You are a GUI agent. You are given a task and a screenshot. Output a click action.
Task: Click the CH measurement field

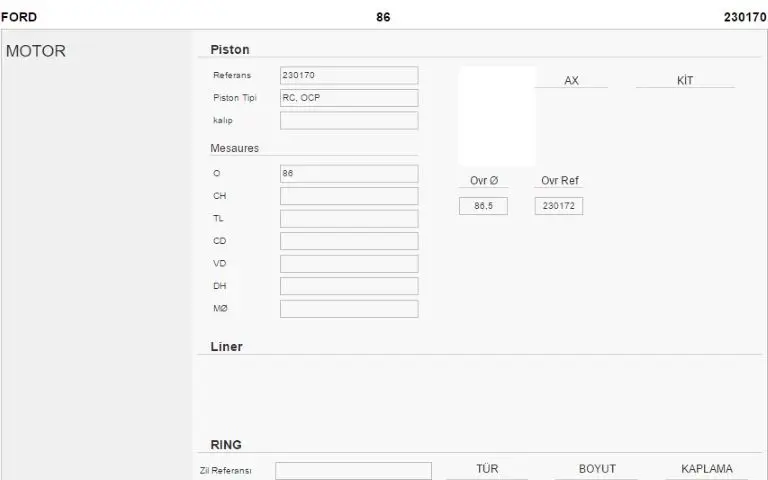click(x=348, y=196)
